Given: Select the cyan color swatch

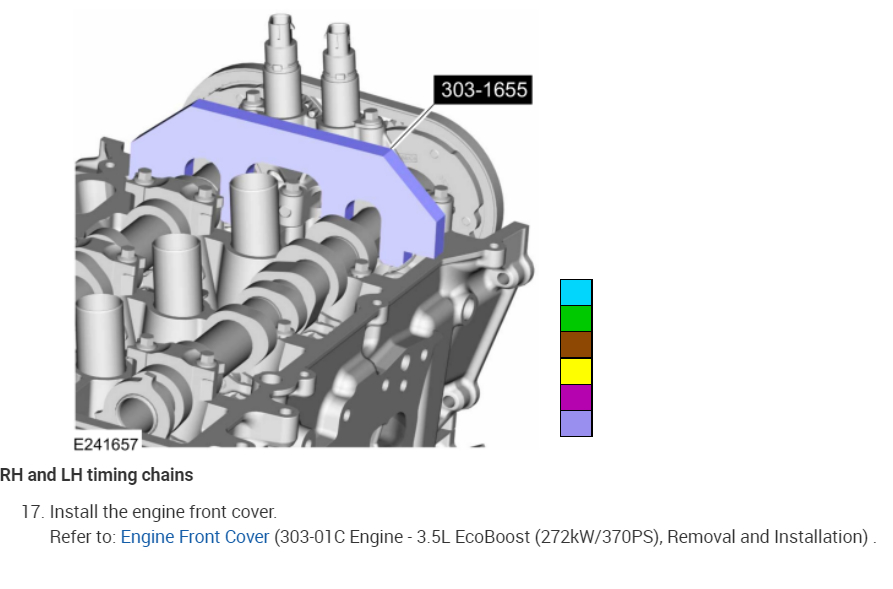Looking at the screenshot, I should tap(576, 293).
